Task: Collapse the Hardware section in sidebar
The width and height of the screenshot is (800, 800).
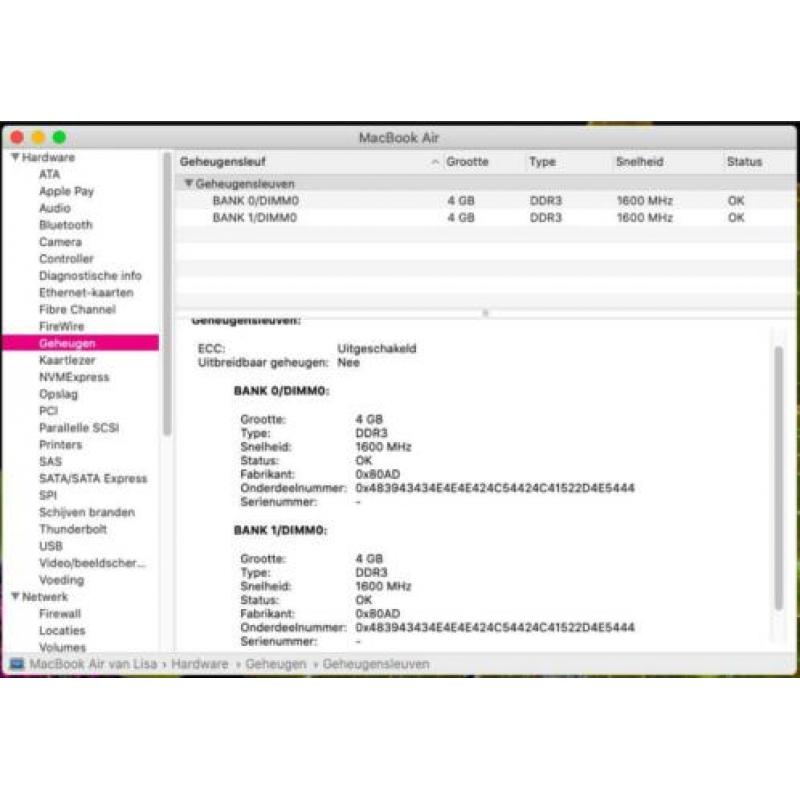Action: (15, 157)
